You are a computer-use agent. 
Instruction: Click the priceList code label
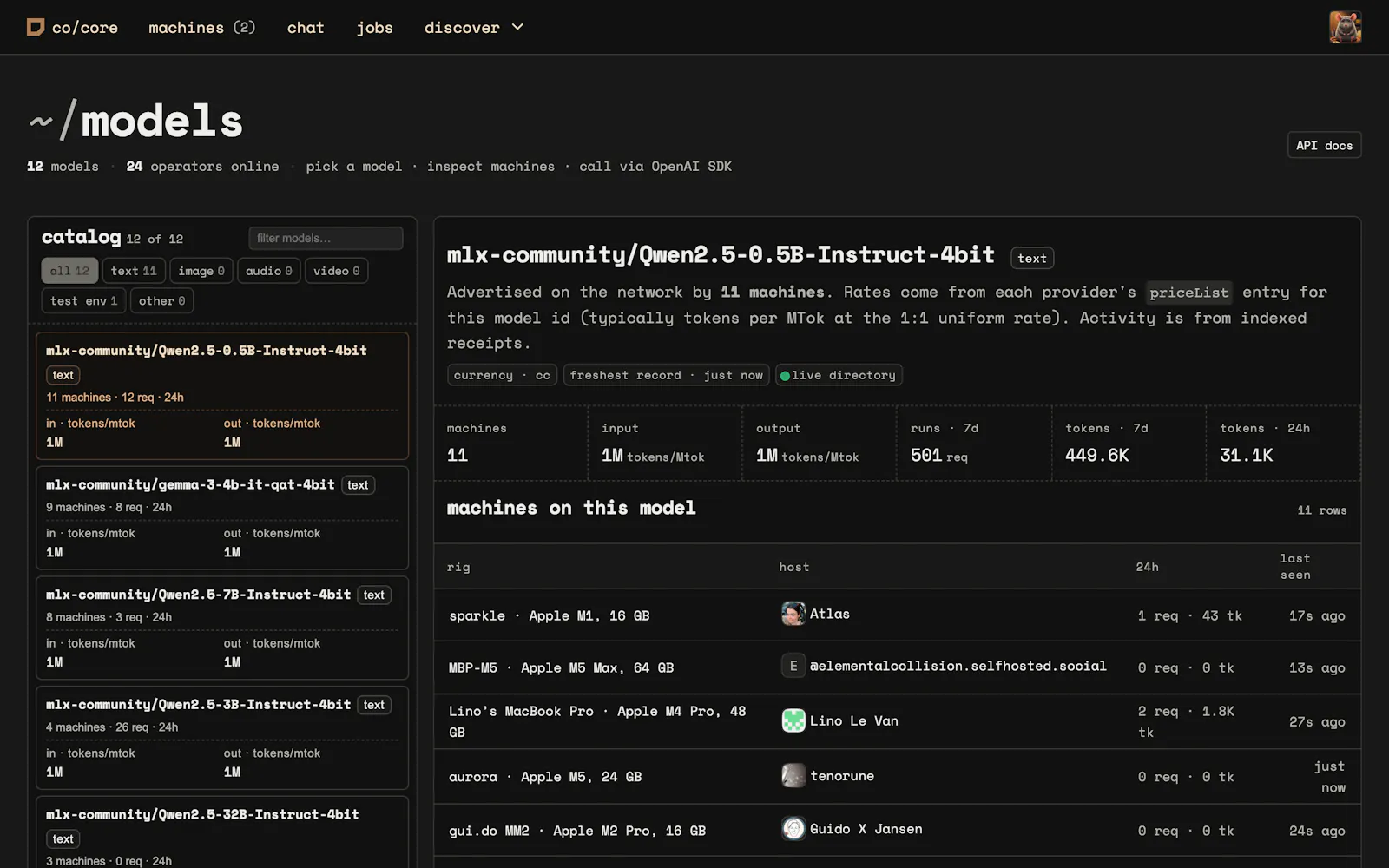pos(1188,293)
